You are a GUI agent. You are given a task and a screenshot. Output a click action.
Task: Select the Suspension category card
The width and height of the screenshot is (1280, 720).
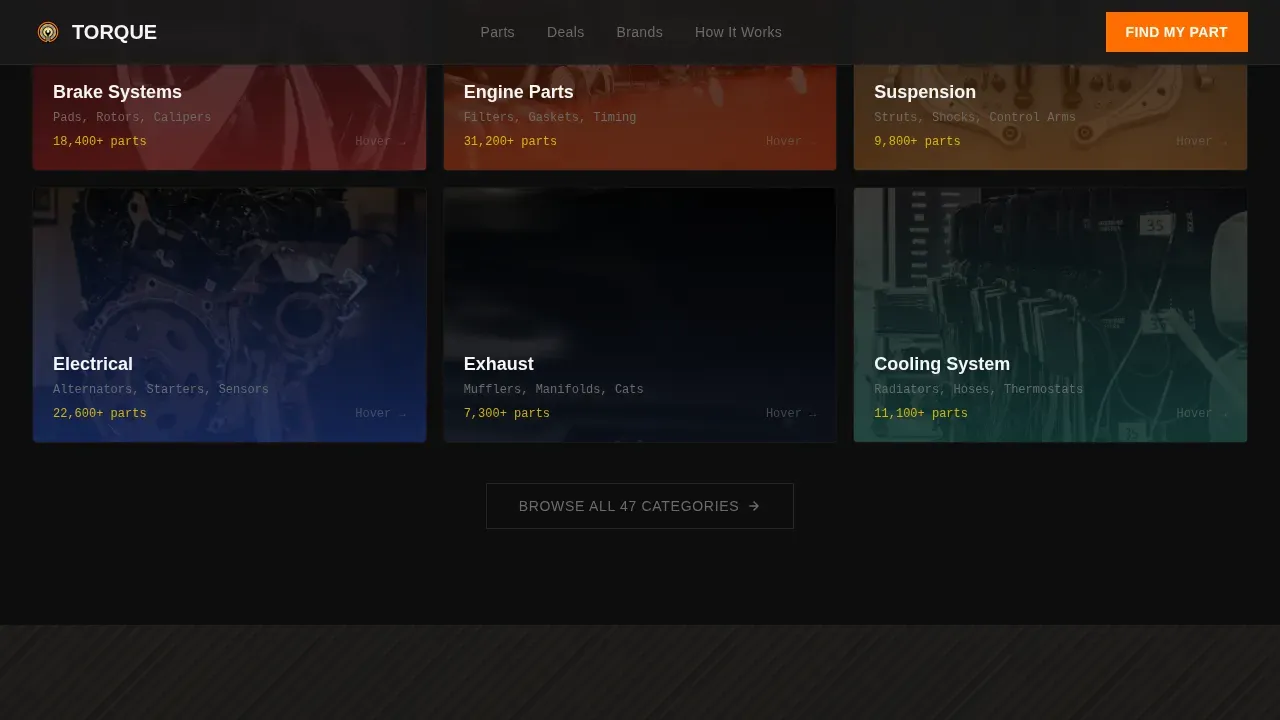(1050, 117)
